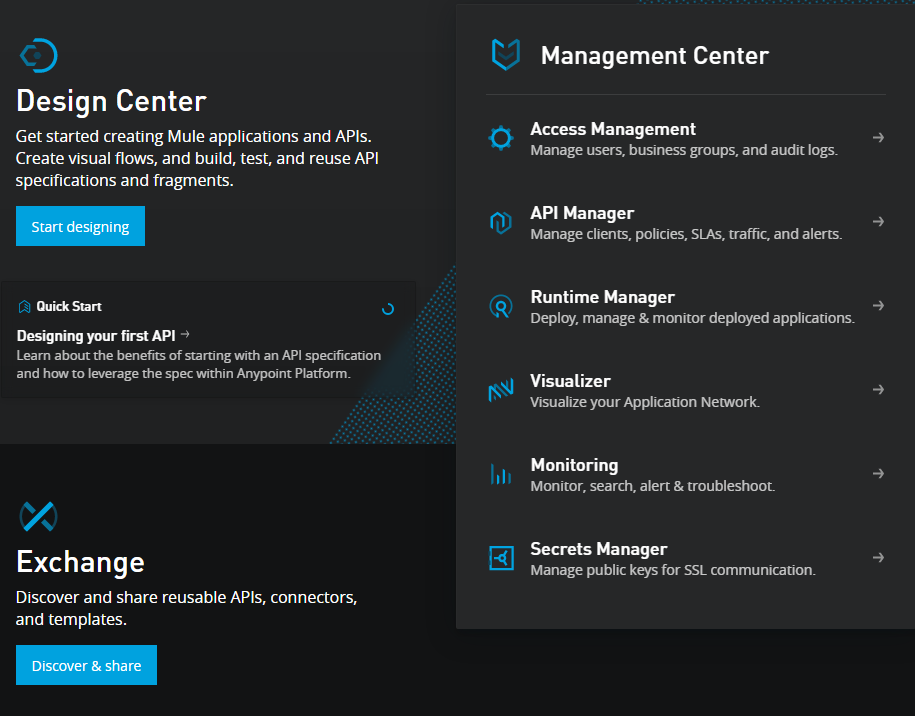Viewport: 915px width, 716px height.
Task: Open Secrets Manager
Action: pyautogui.click(x=599, y=549)
